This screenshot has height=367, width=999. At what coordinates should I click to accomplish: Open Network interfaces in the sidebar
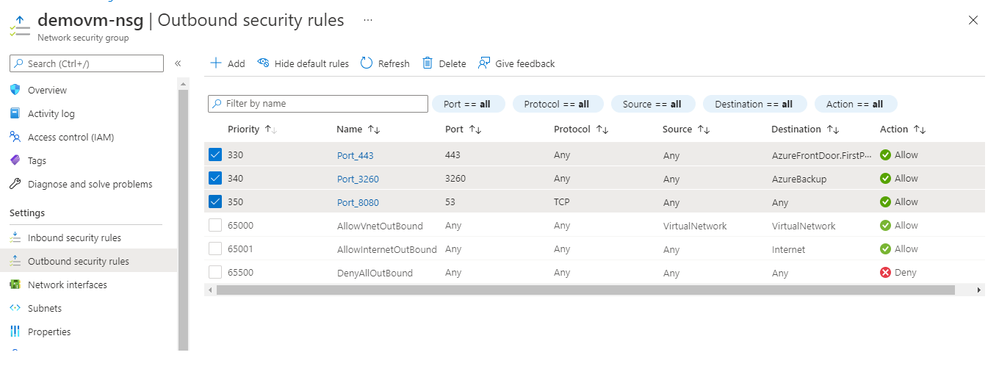pos(67,285)
